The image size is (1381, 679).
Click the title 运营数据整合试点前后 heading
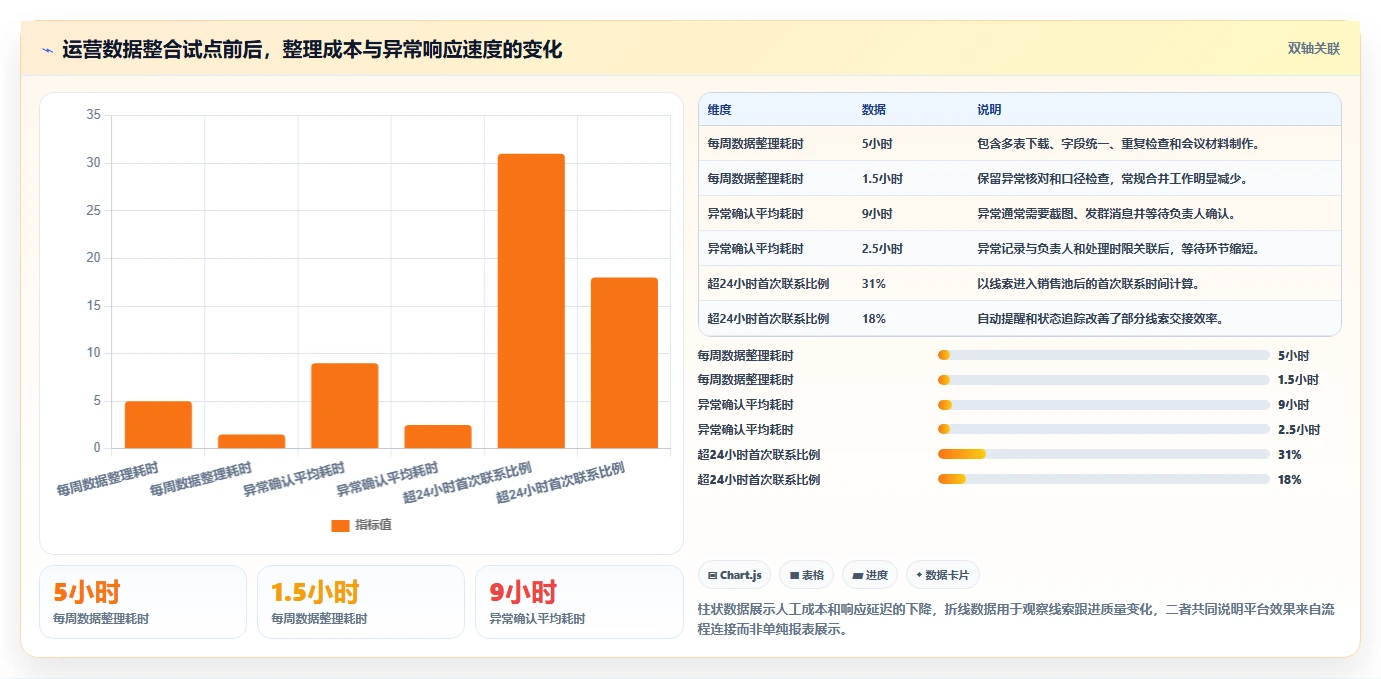pos(312,49)
